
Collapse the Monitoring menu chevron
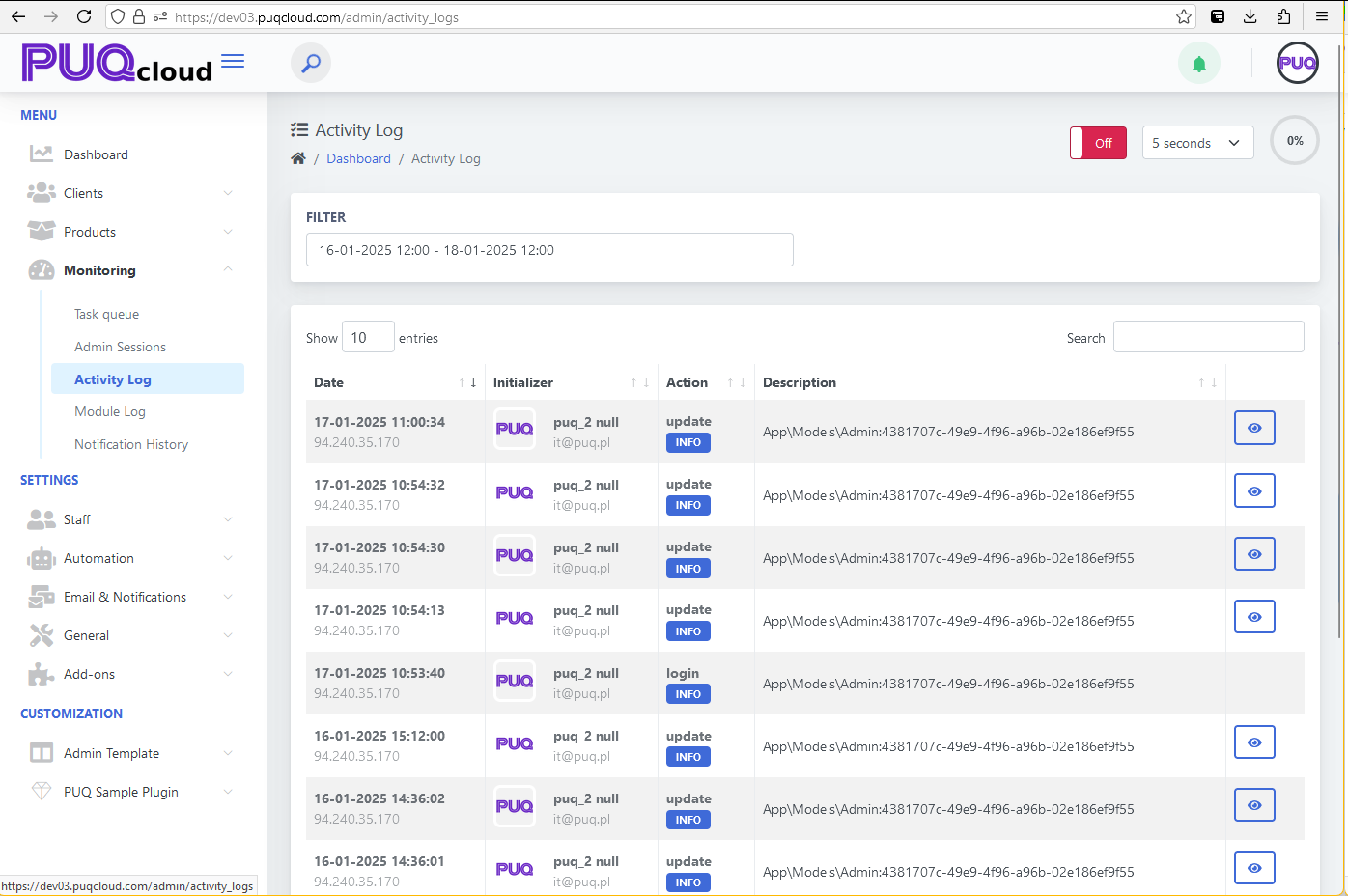228,269
